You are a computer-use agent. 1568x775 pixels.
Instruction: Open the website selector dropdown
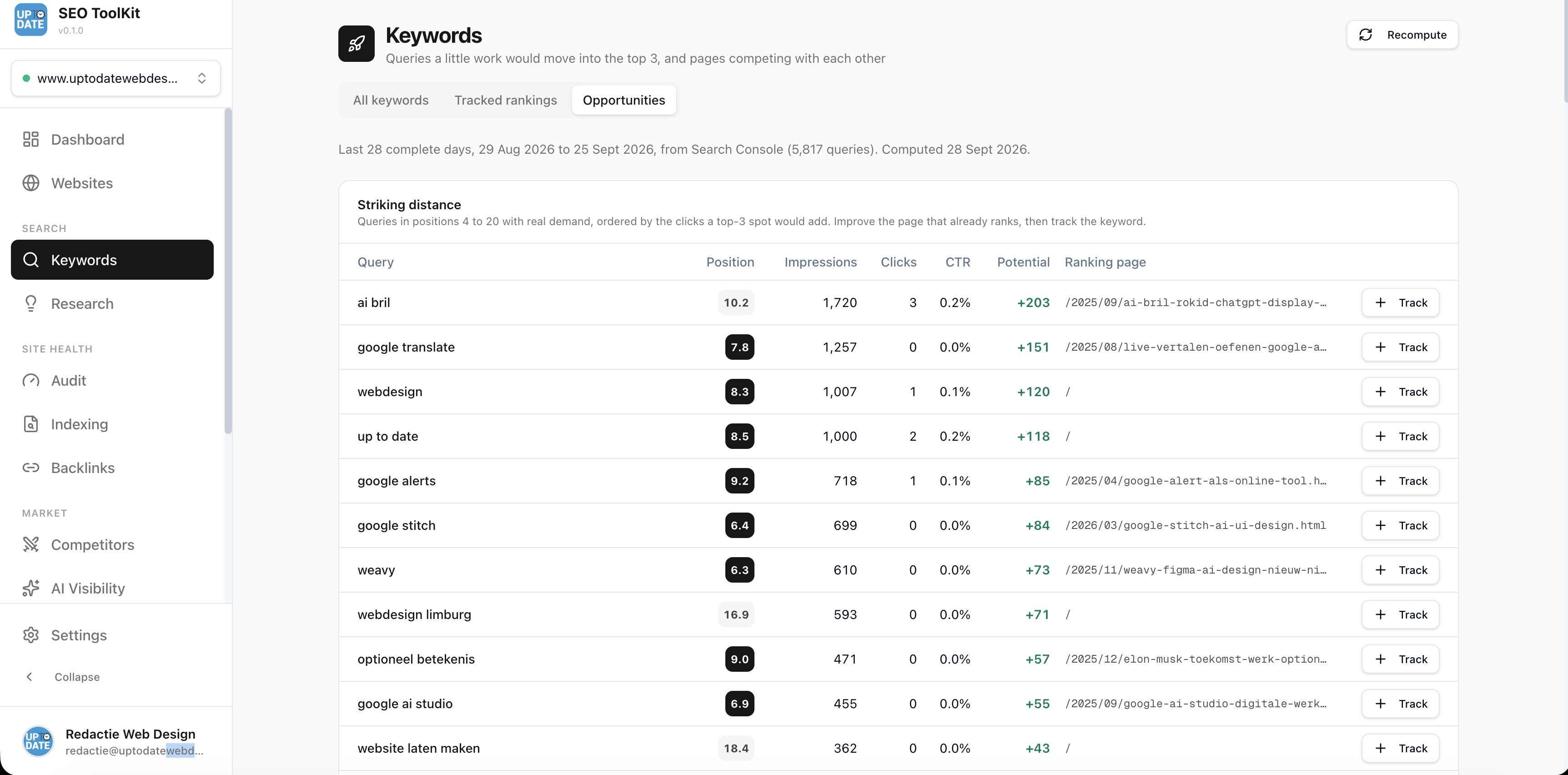pos(116,78)
